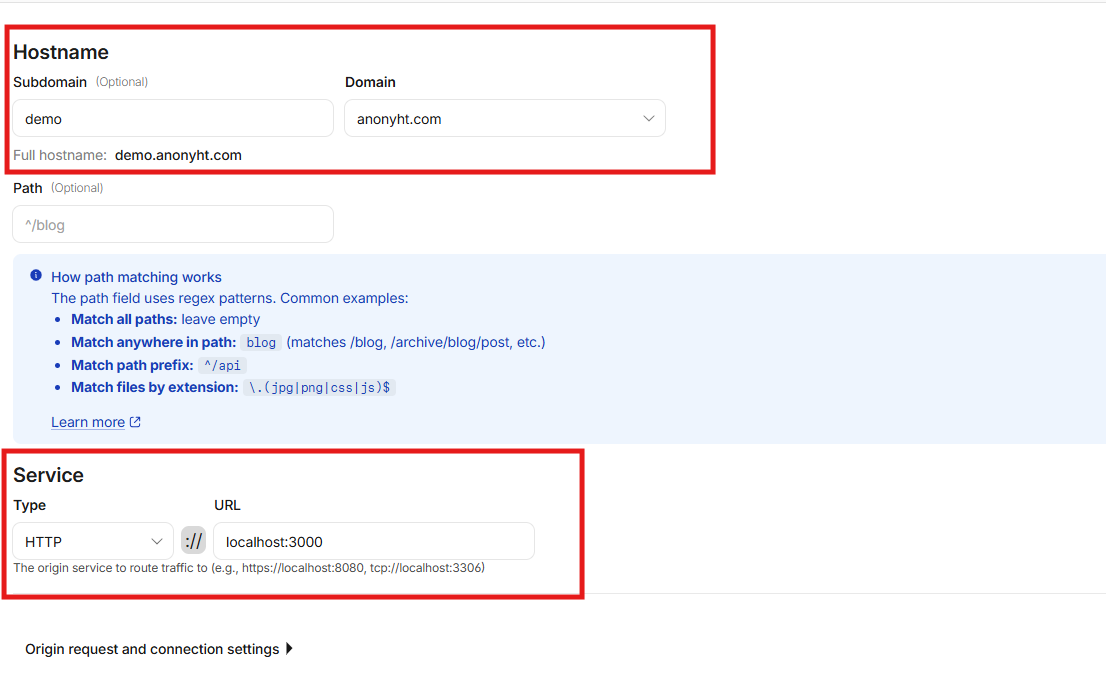
Task: Click the Domain field label
Action: click(x=370, y=82)
